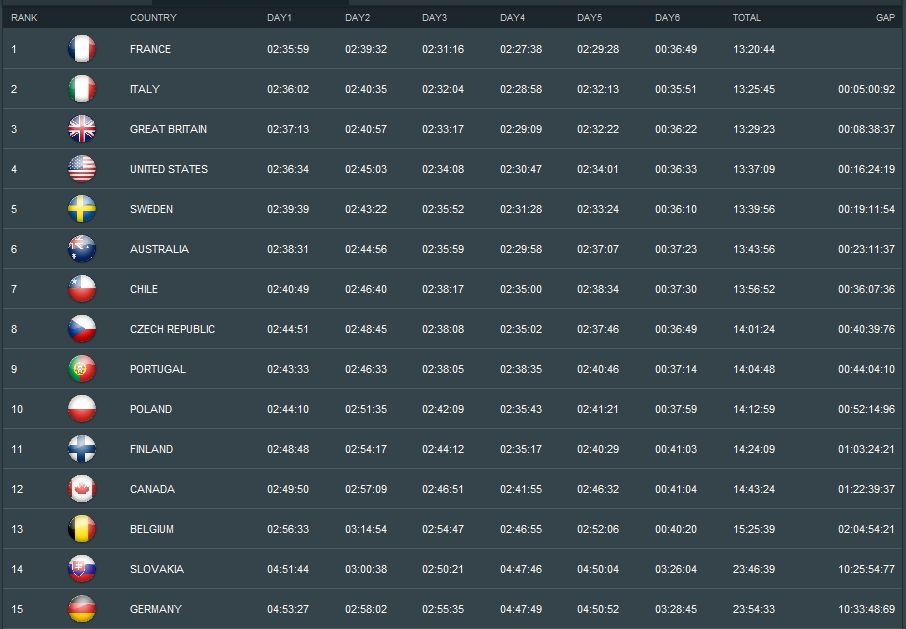This screenshot has height=629, width=906.
Task: Click the POLAND country name
Action: 151,409
